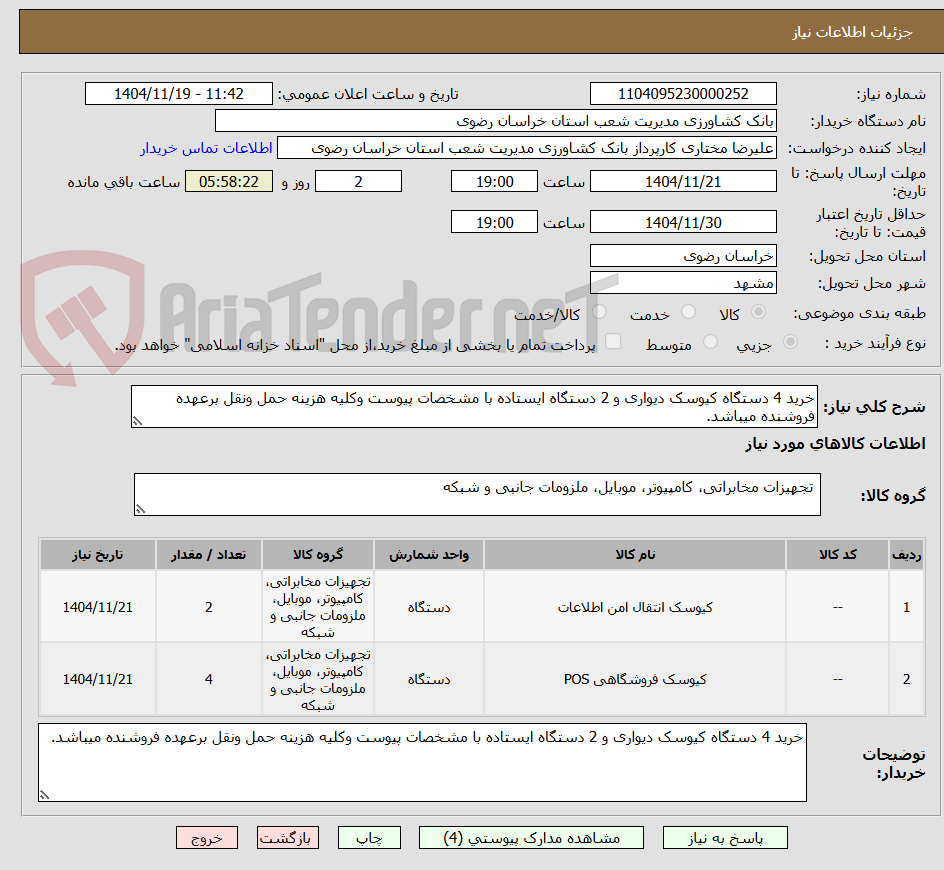This screenshot has width=944, height=870.
Task: Click the کد کالا column header
Action: (x=837, y=555)
